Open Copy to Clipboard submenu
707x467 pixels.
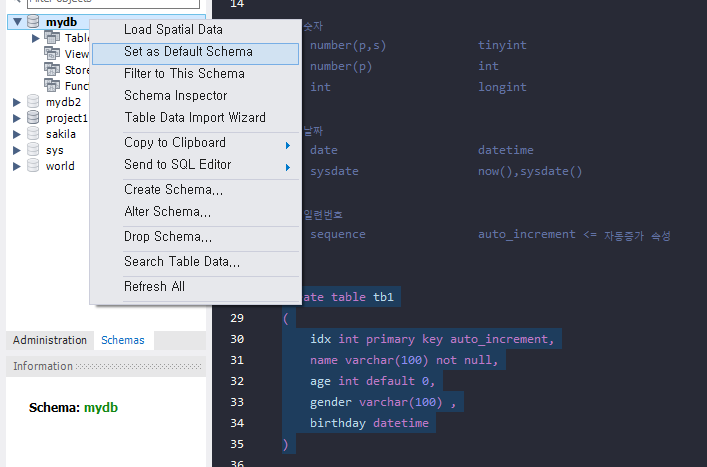coord(195,143)
